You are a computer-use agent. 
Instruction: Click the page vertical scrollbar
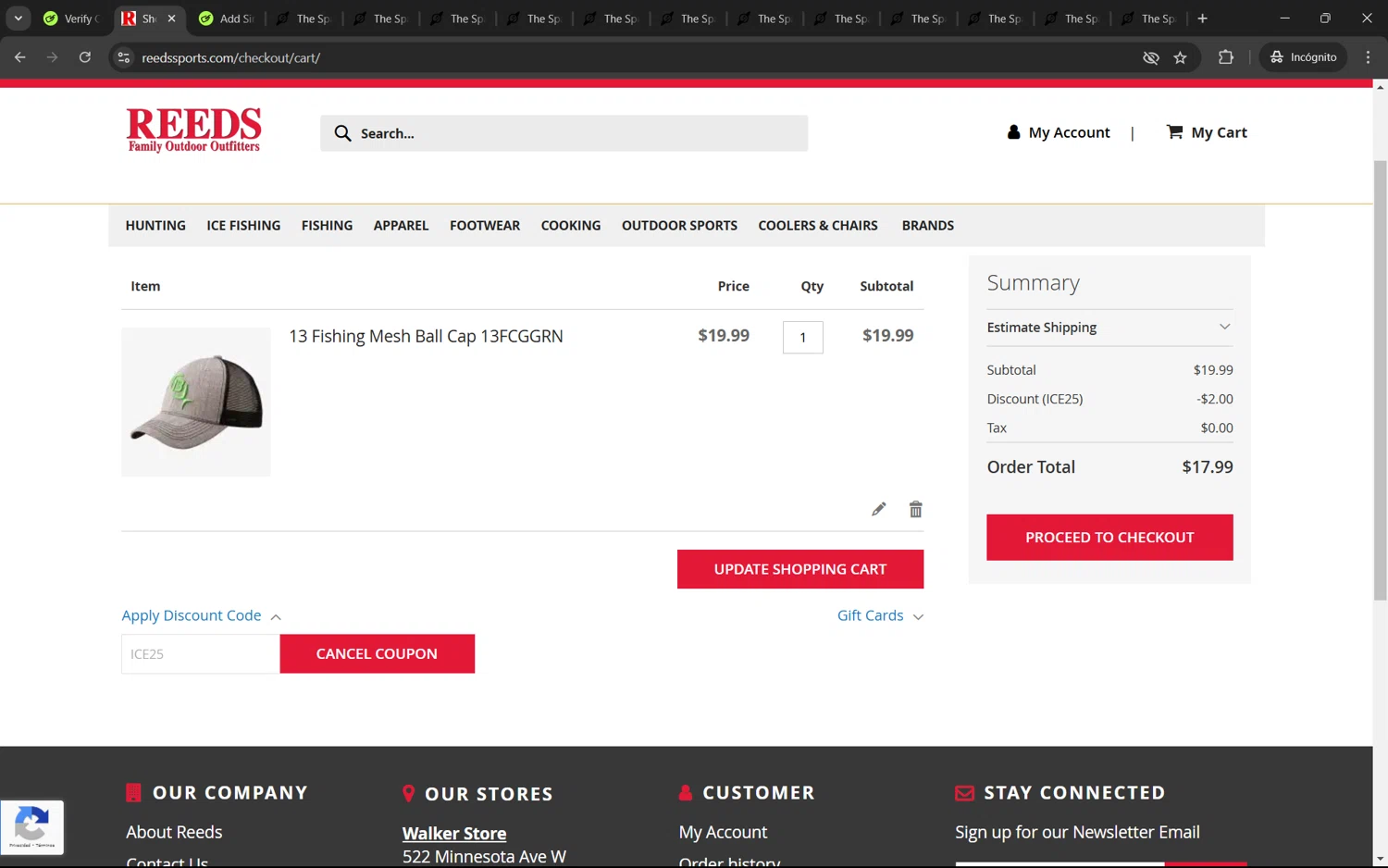pyautogui.click(x=1380, y=380)
